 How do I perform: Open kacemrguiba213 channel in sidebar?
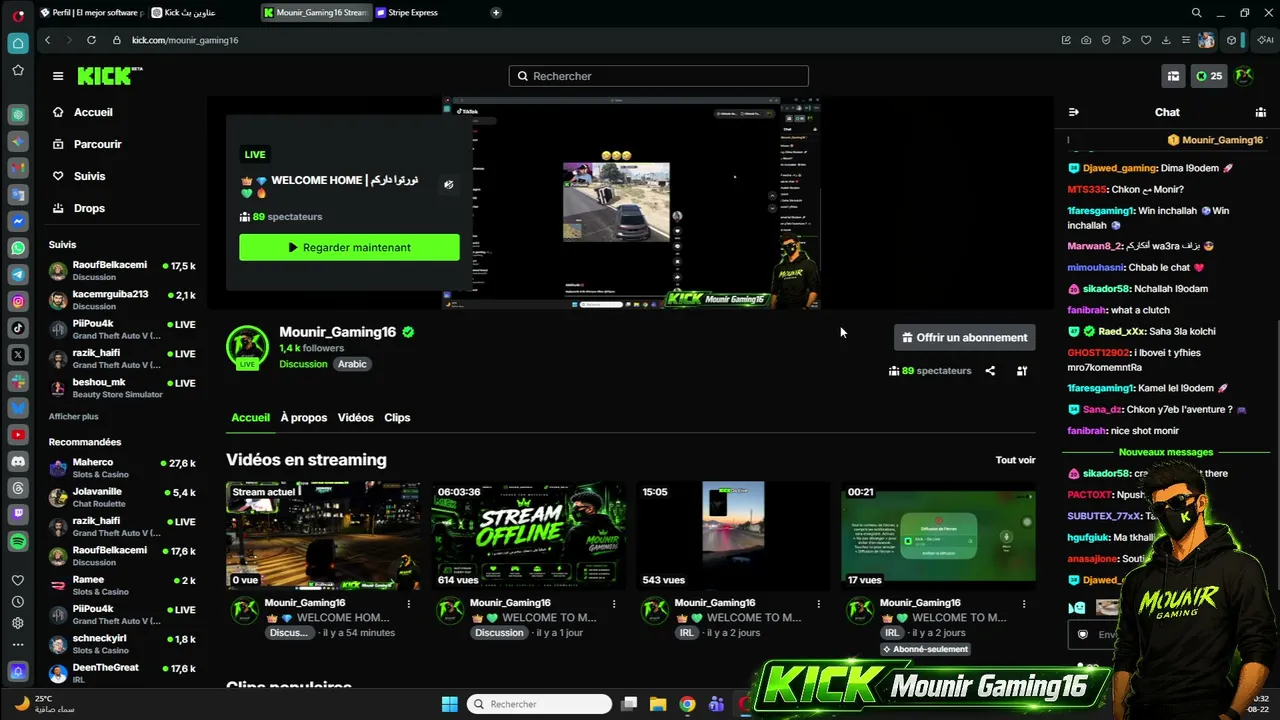click(x=122, y=300)
